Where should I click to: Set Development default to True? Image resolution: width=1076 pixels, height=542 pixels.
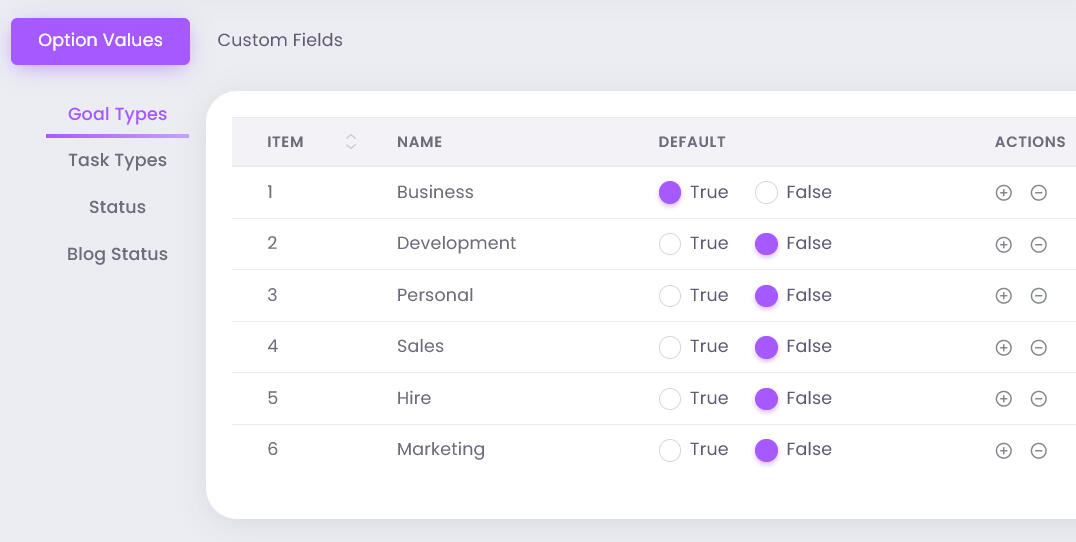(x=670, y=244)
